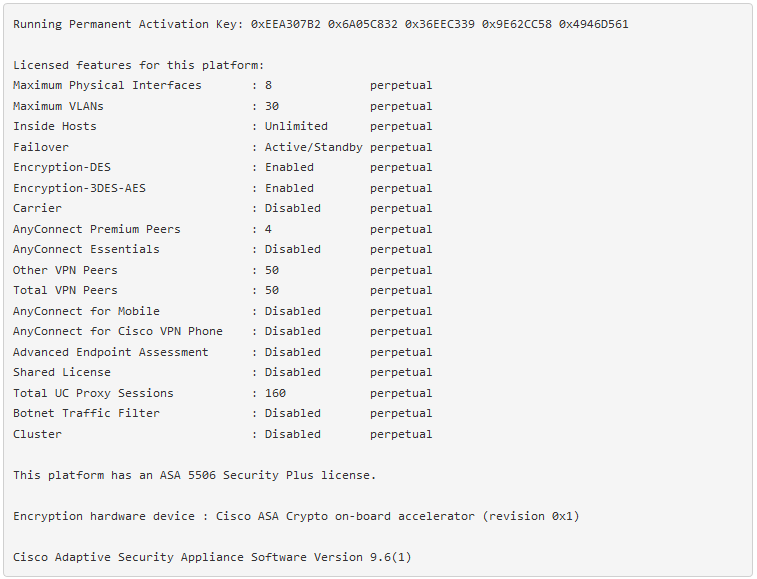757x579 pixels.
Task: Click the Carrier Disabled value
Action: coord(293,209)
